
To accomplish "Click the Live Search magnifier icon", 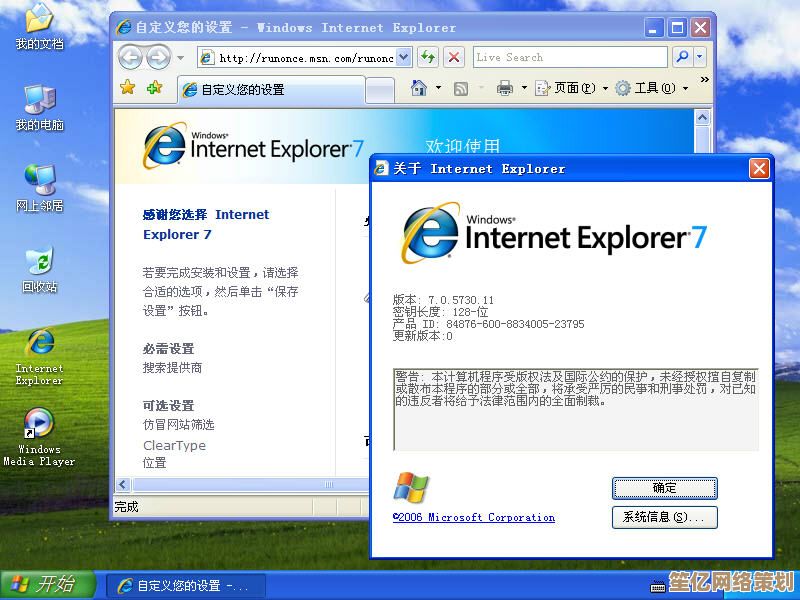I will (x=681, y=57).
